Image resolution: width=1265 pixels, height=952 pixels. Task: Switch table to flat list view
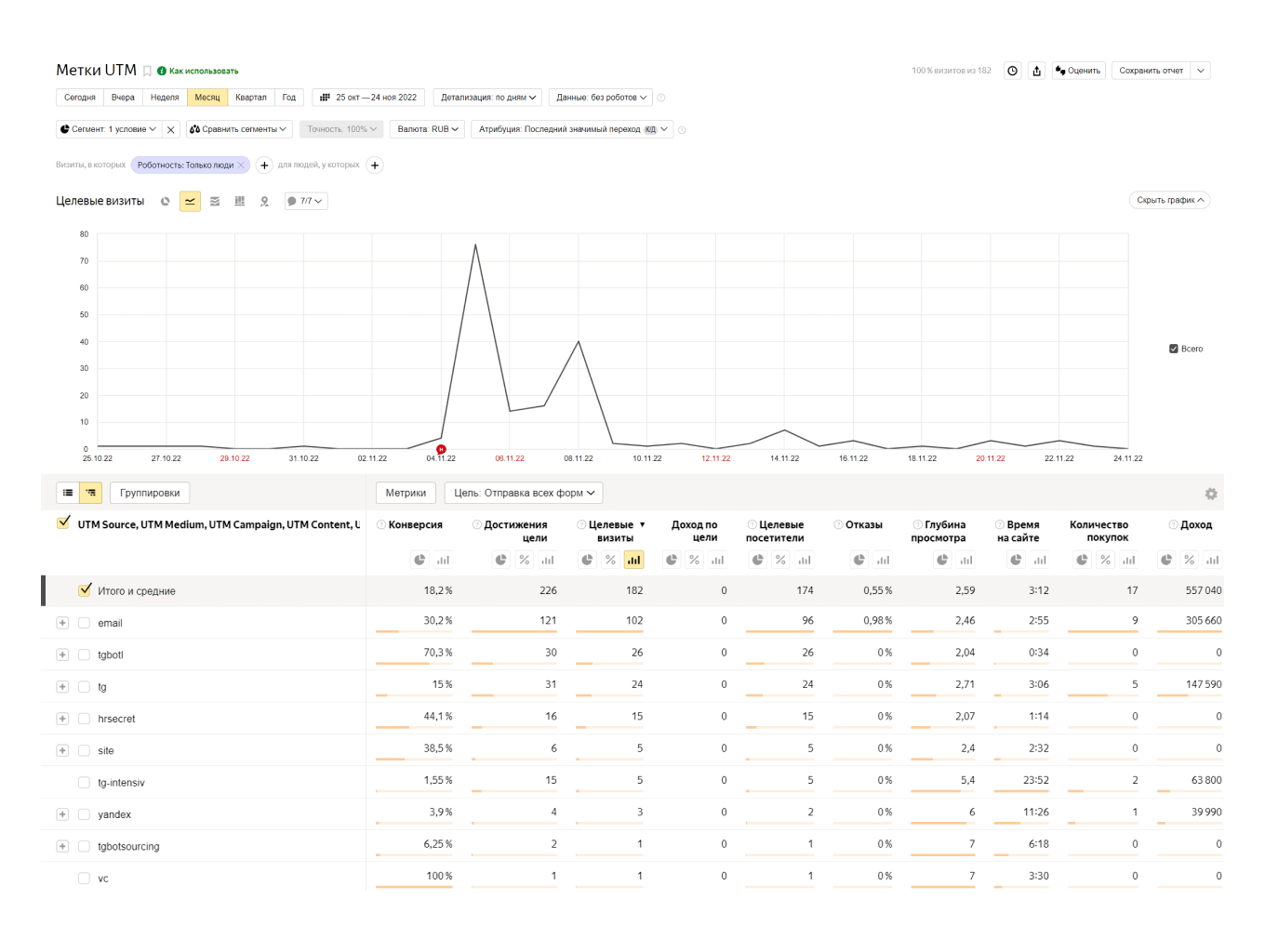coord(68,493)
